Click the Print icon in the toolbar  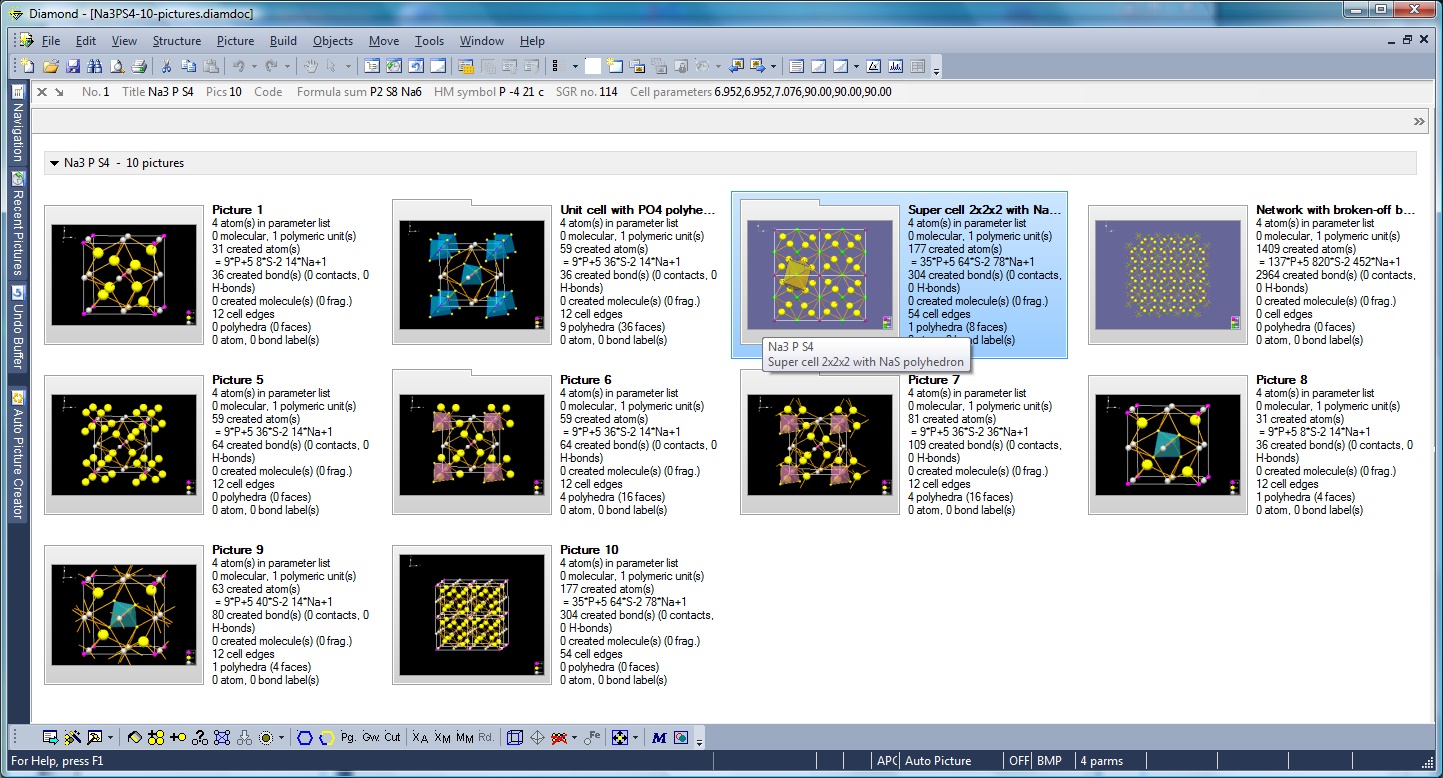pos(139,67)
